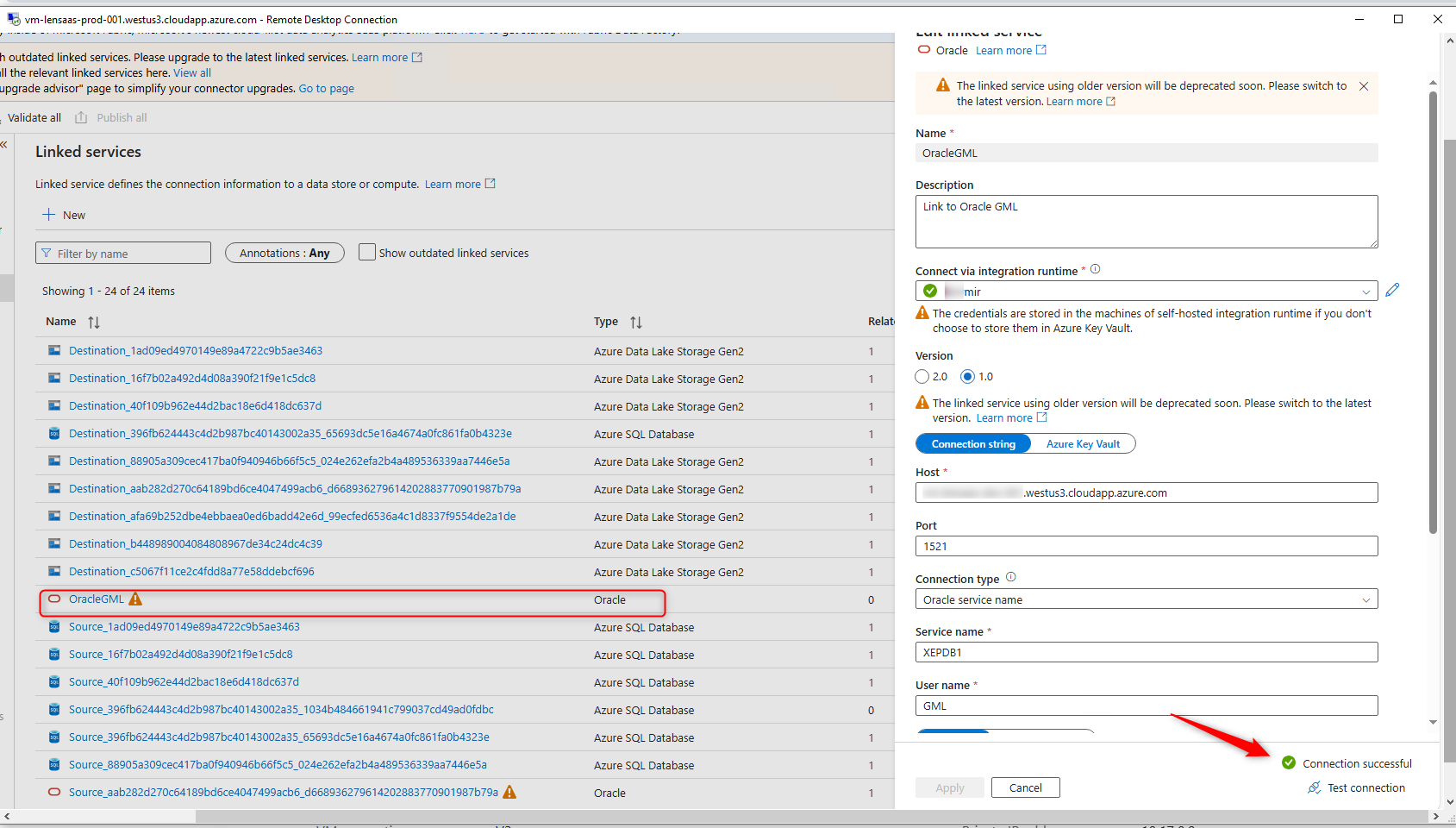Click the external link icon after Oracle Learn more
The width and height of the screenshot is (1456, 828).
coord(1041,50)
